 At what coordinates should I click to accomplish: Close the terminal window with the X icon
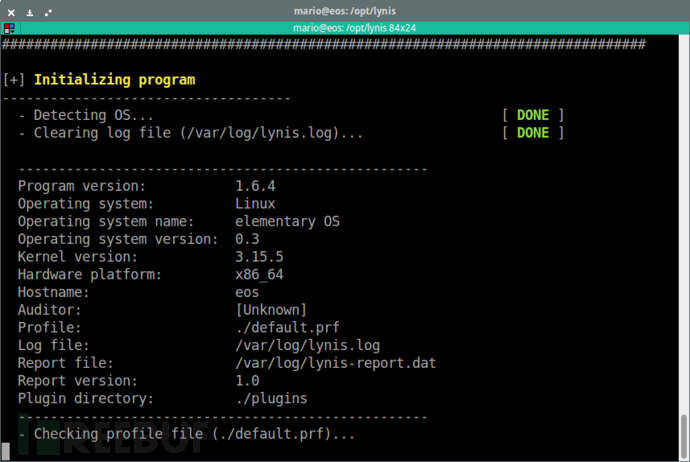pyautogui.click(x=11, y=13)
